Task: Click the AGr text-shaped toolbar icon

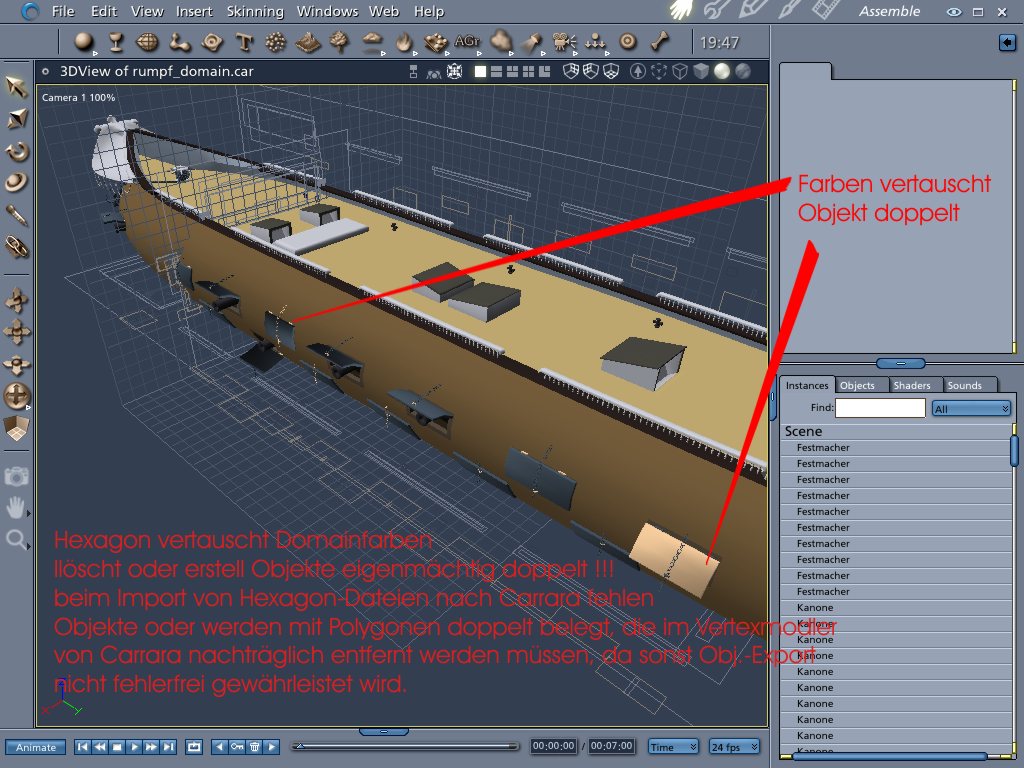Action: tap(466, 41)
